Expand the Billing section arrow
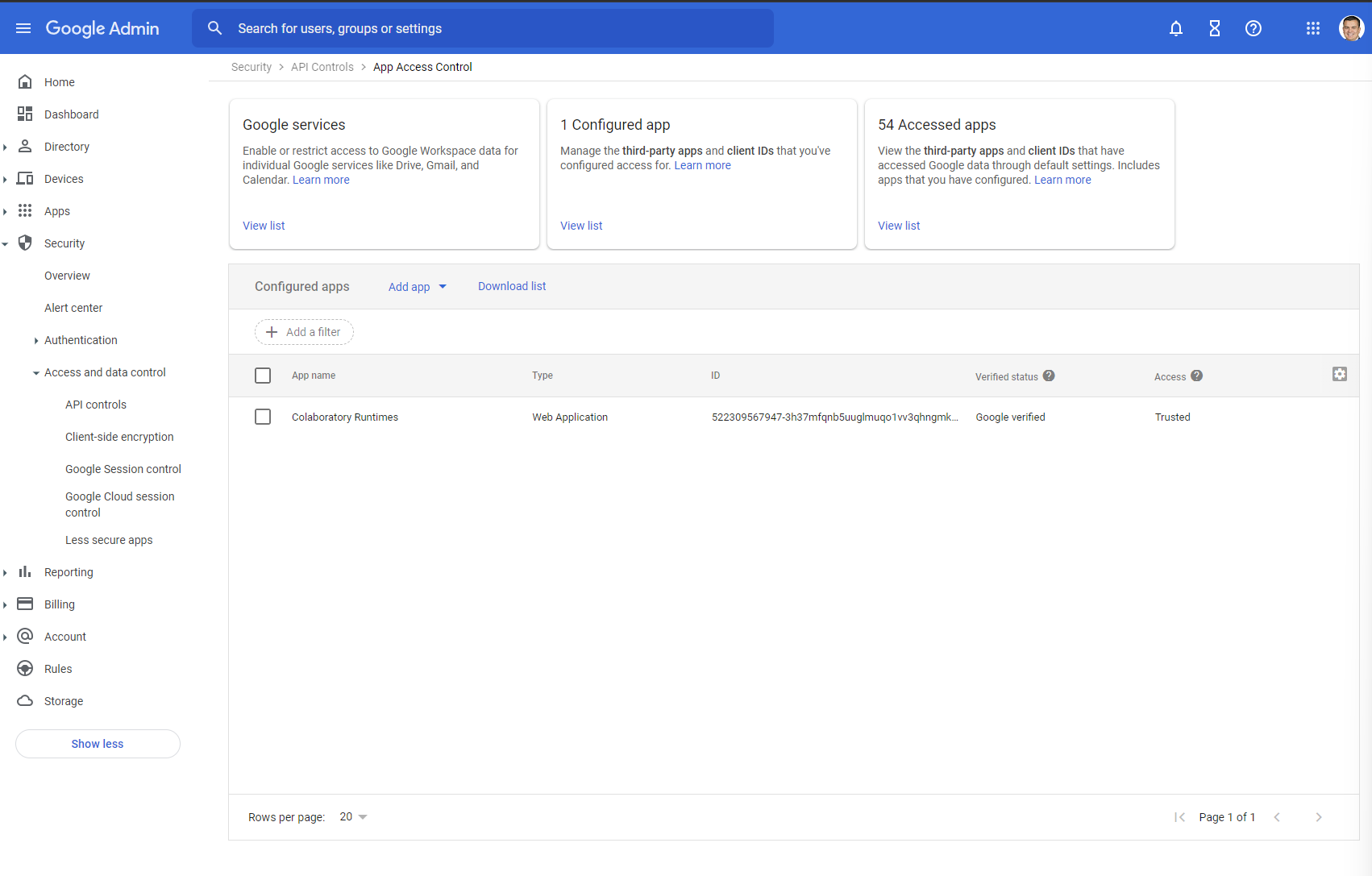Image resolution: width=1372 pixels, height=876 pixels. pyautogui.click(x=5, y=605)
